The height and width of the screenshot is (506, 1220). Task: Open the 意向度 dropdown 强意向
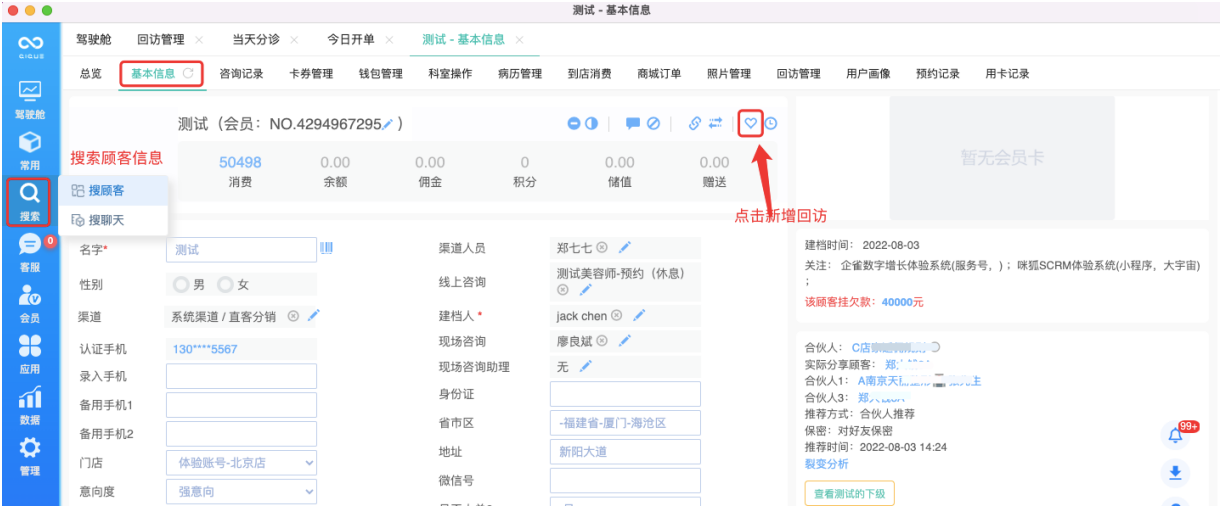tap(241, 492)
